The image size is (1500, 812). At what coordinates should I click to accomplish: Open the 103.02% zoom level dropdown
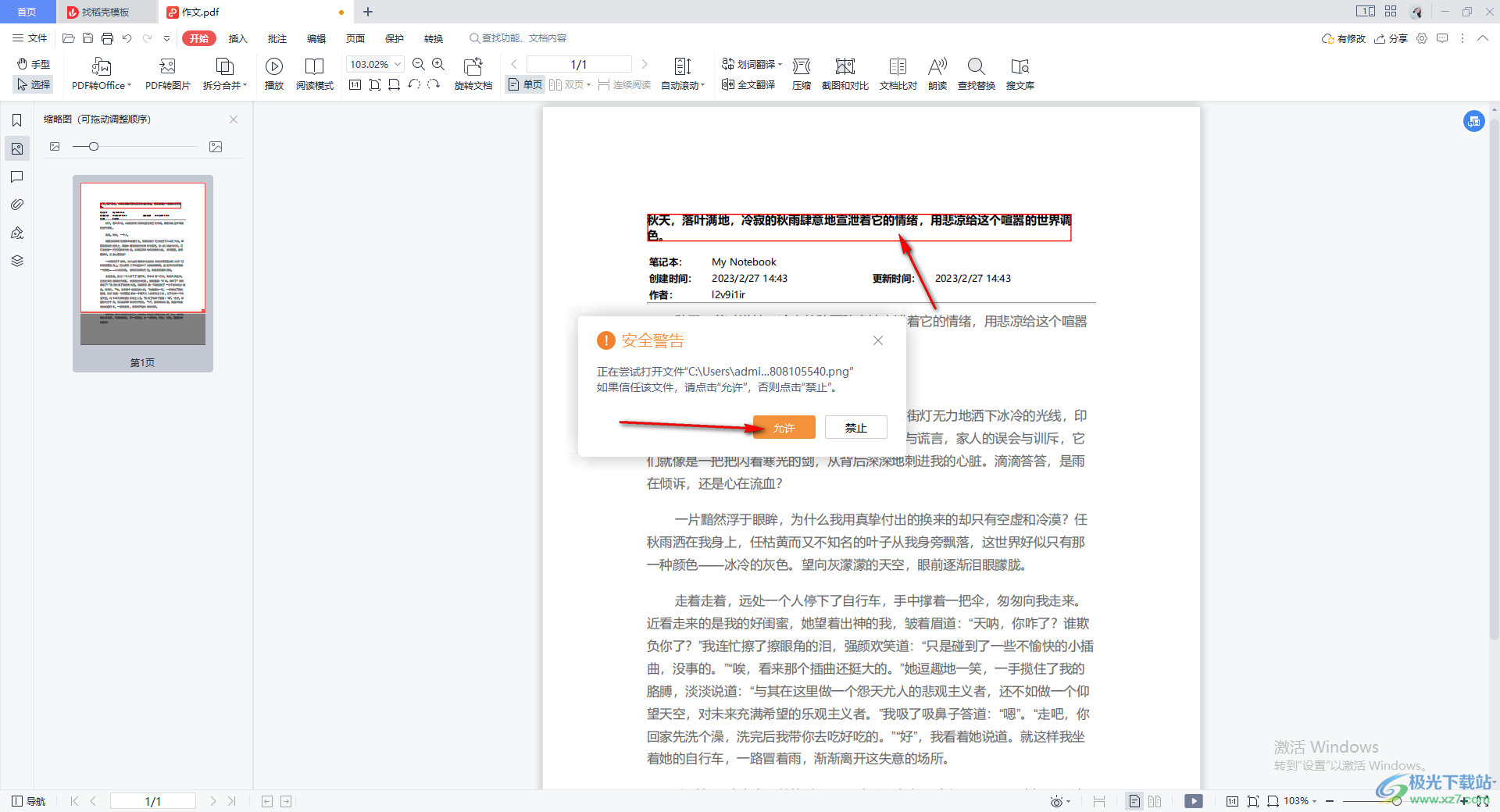[398, 64]
